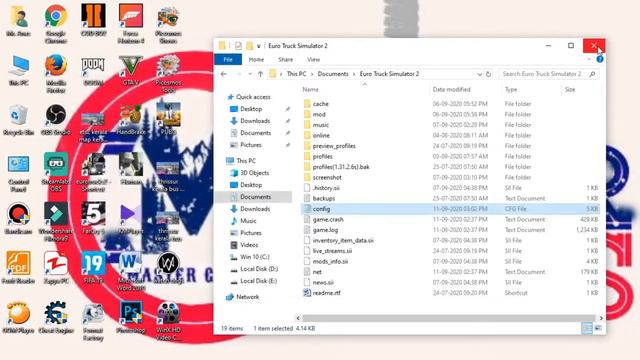Viewport: 640px width, 360px height.
Task: Open the This PC desktop icon
Action: point(18,70)
